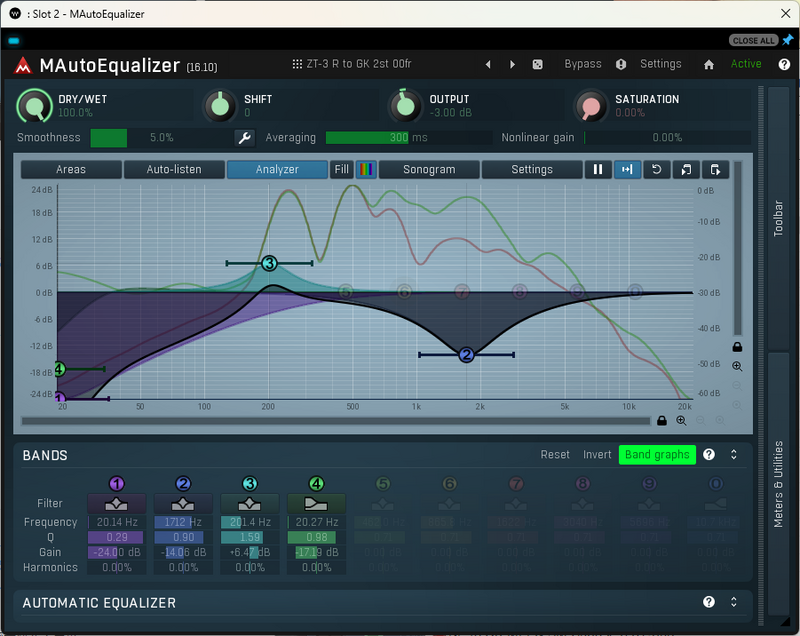Screen dimensions: 800x636
Task: Click the Dry/Wet knob
Action: 35,106
